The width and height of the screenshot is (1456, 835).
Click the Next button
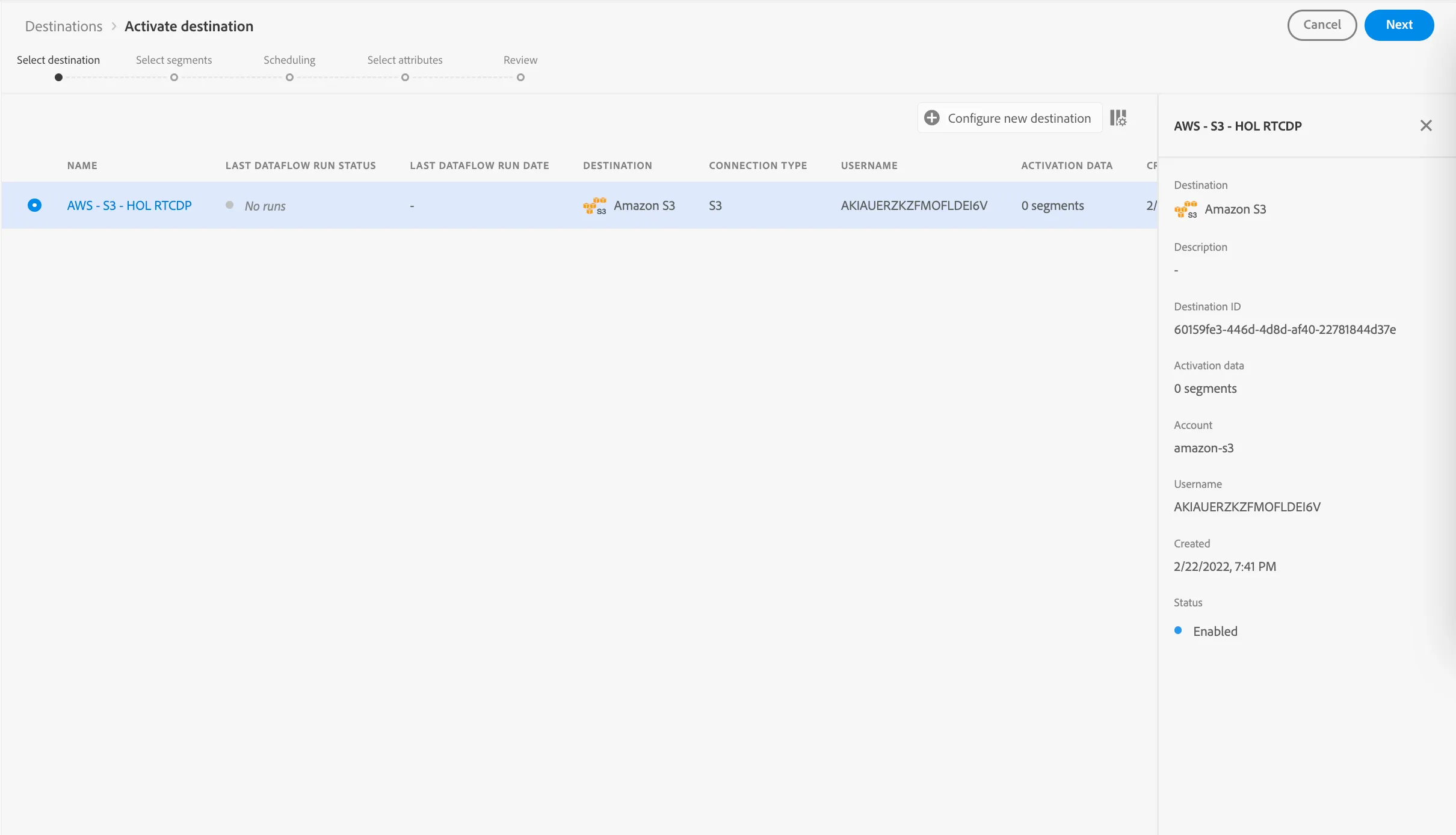[1399, 25]
